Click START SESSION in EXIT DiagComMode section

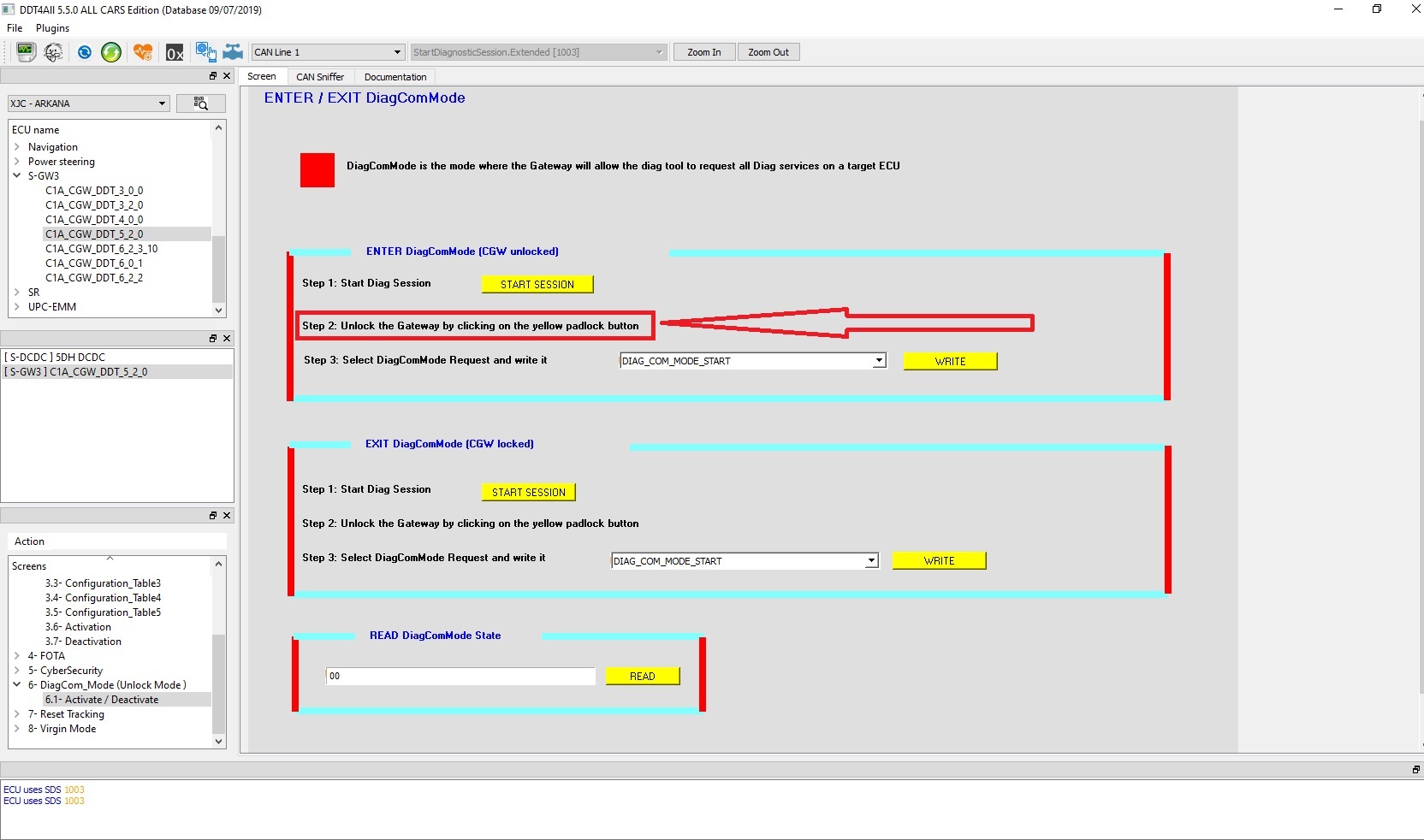(529, 492)
